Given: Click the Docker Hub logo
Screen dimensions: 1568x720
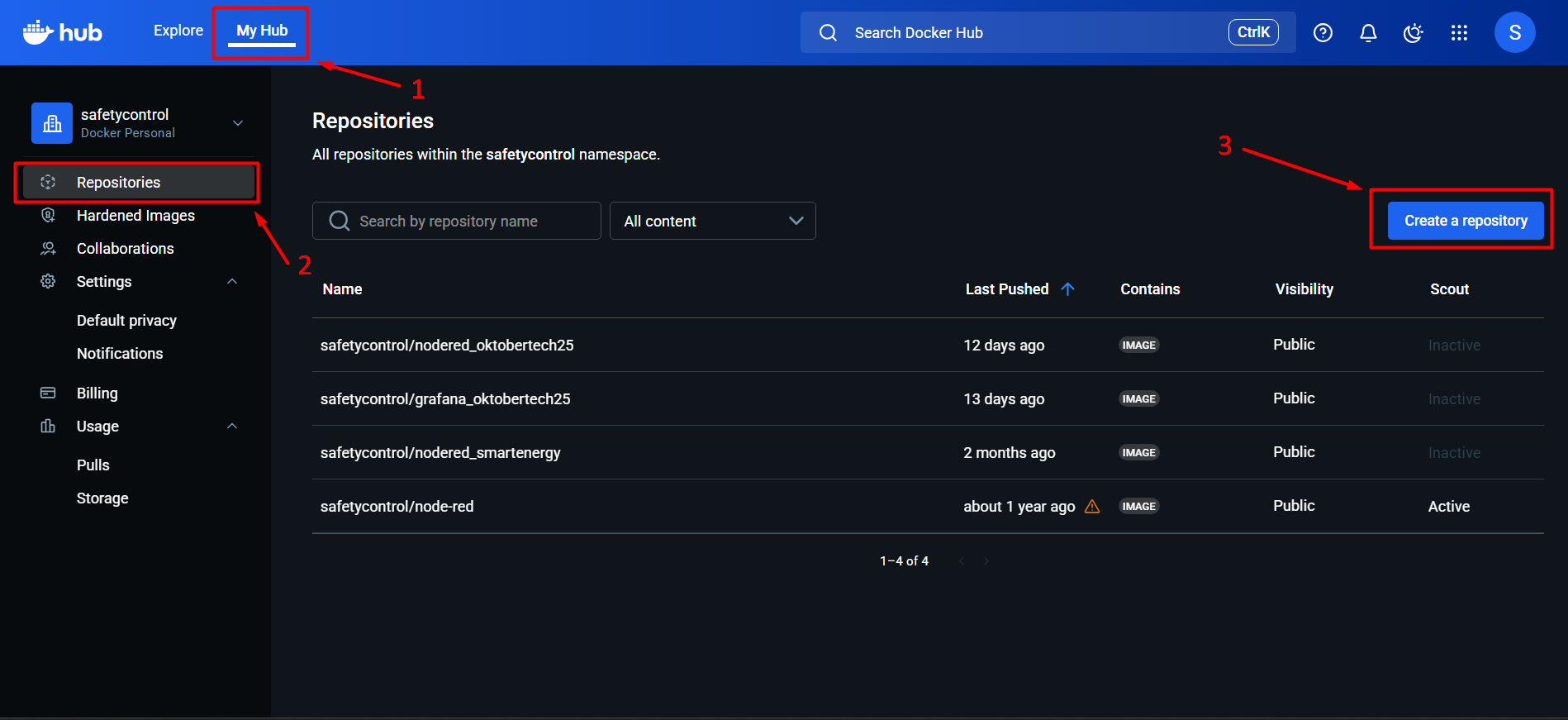Looking at the screenshot, I should point(62,32).
